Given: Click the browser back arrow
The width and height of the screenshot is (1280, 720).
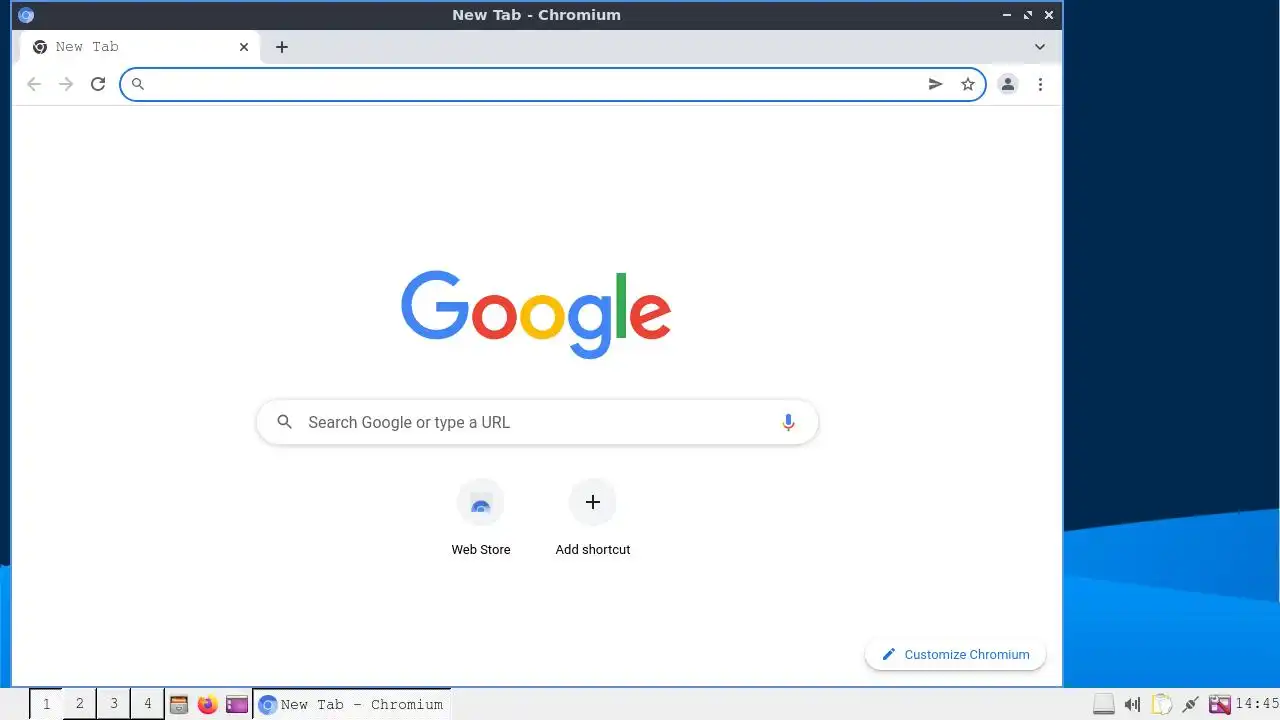Looking at the screenshot, I should click(34, 84).
